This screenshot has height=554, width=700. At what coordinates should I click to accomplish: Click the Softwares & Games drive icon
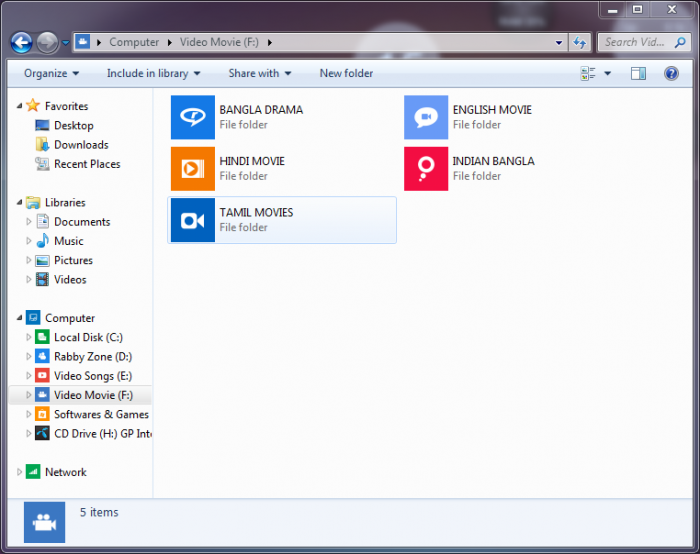tap(42, 414)
